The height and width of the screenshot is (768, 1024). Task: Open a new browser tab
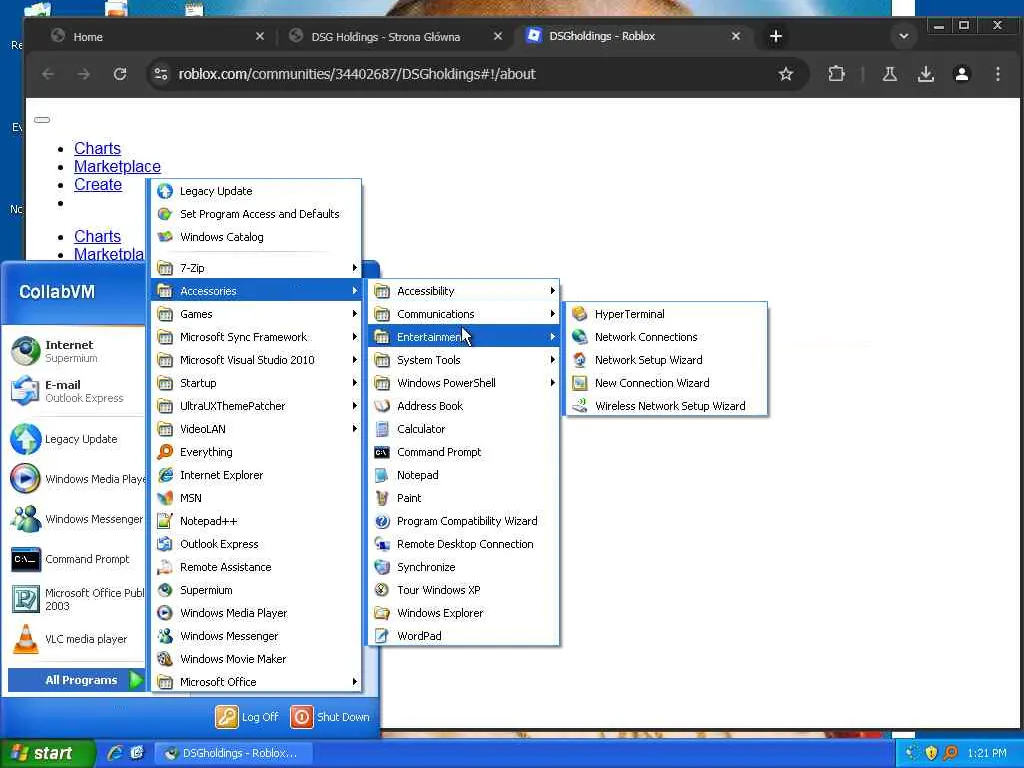tap(775, 37)
